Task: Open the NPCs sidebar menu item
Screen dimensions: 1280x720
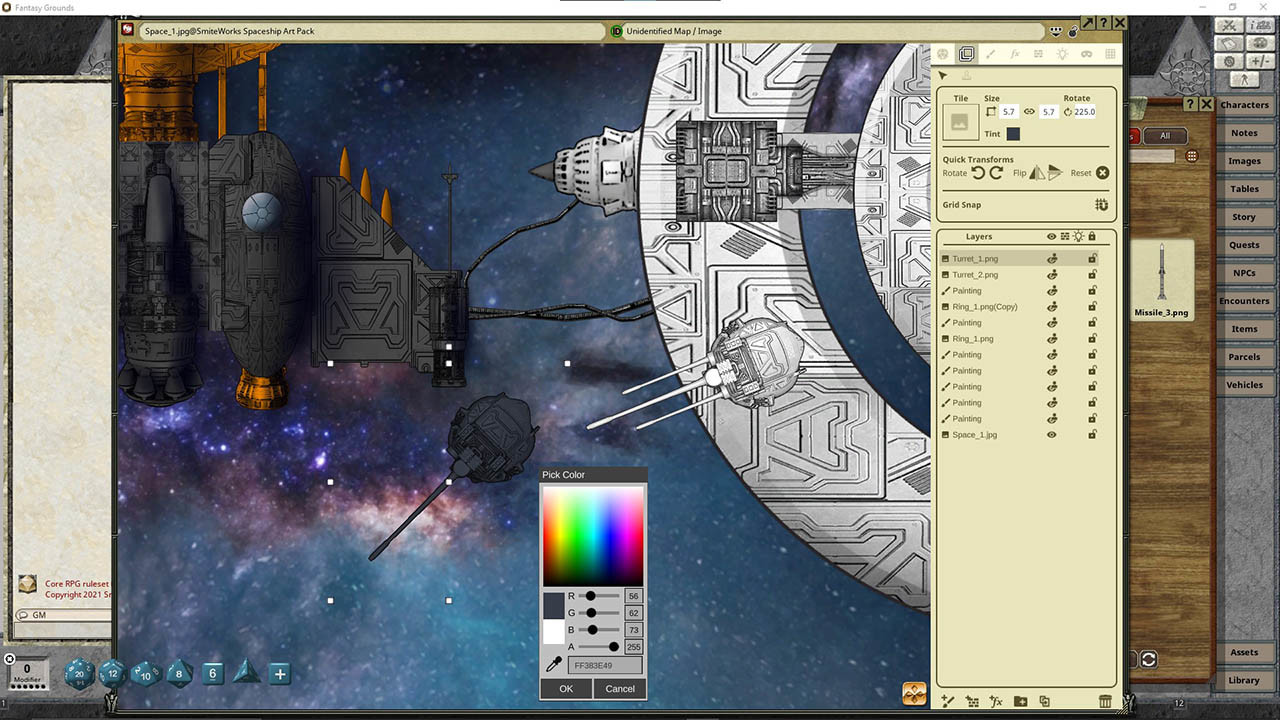Action: tap(1244, 272)
